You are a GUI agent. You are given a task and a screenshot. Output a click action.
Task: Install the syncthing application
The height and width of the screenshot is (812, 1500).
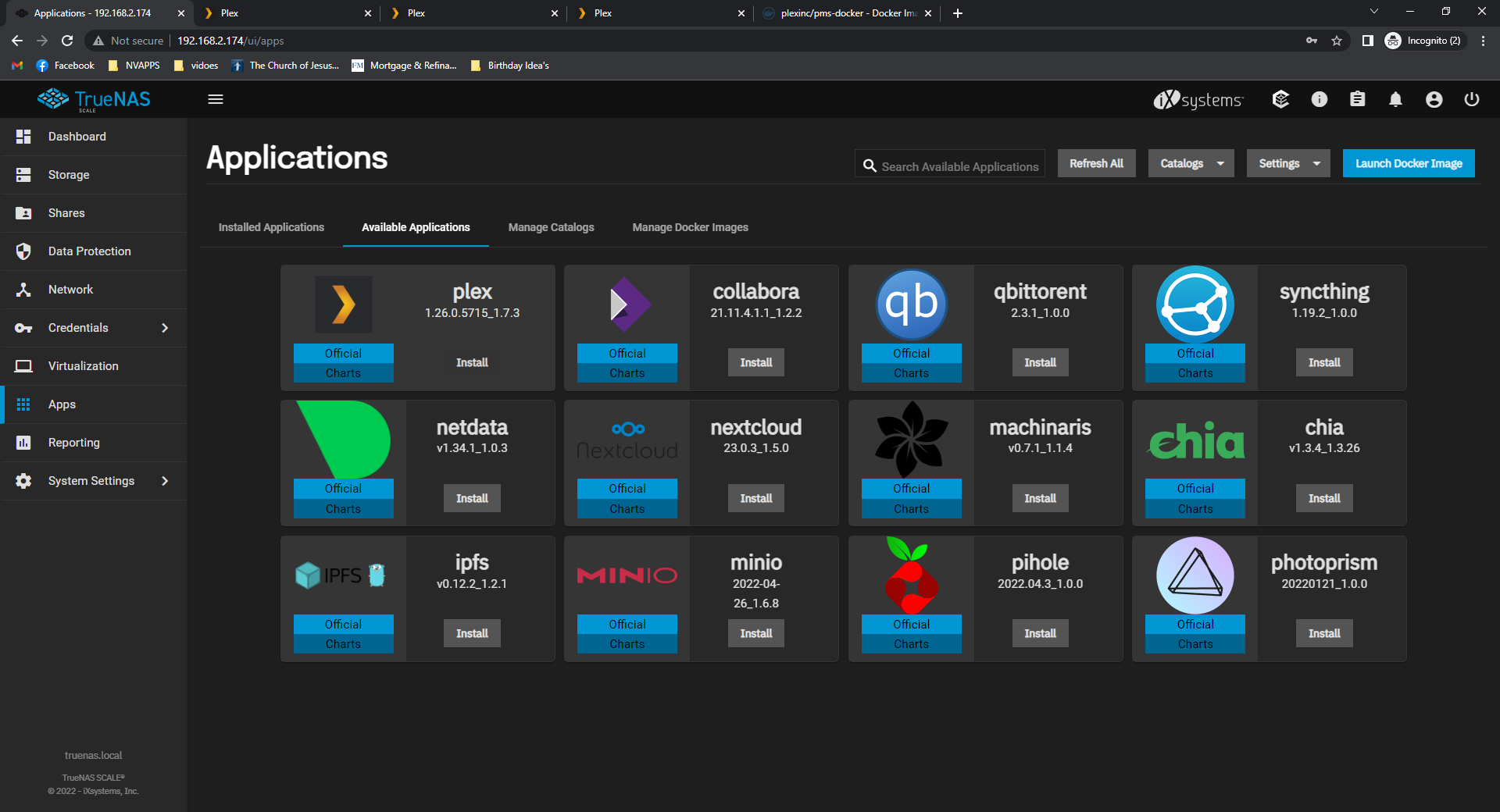(1324, 362)
